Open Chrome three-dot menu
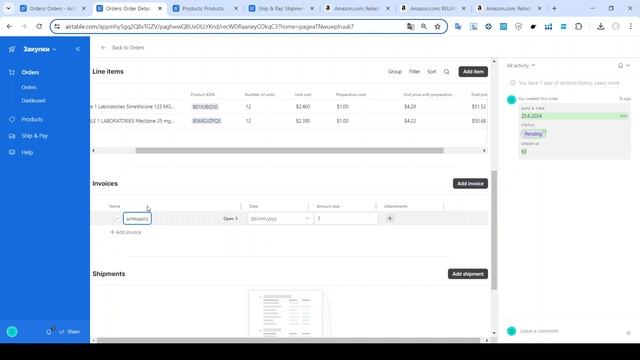 pyautogui.click(x=631, y=27)
